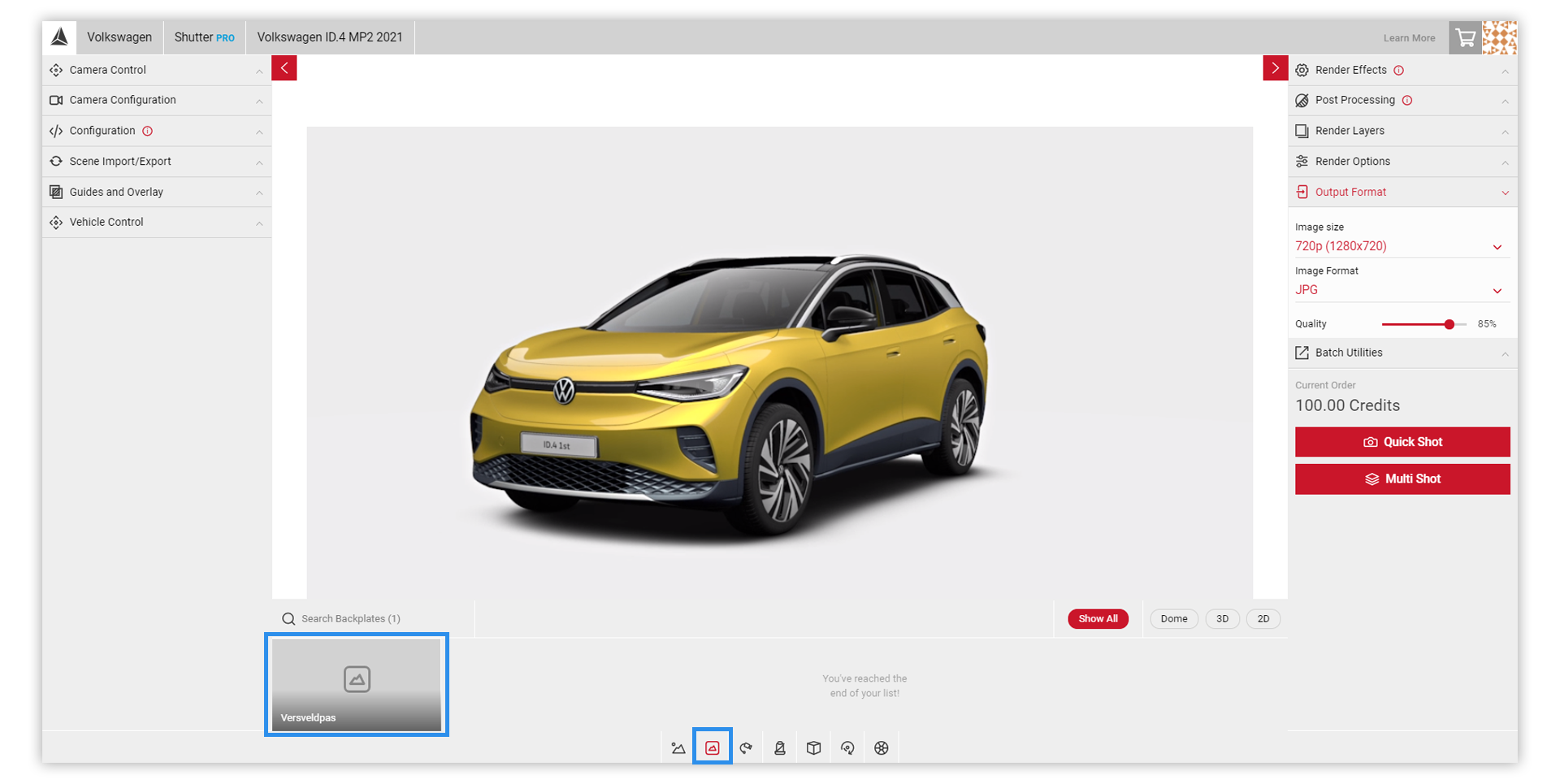Open the camera path icon in bottom toolbar

point(746,748)
